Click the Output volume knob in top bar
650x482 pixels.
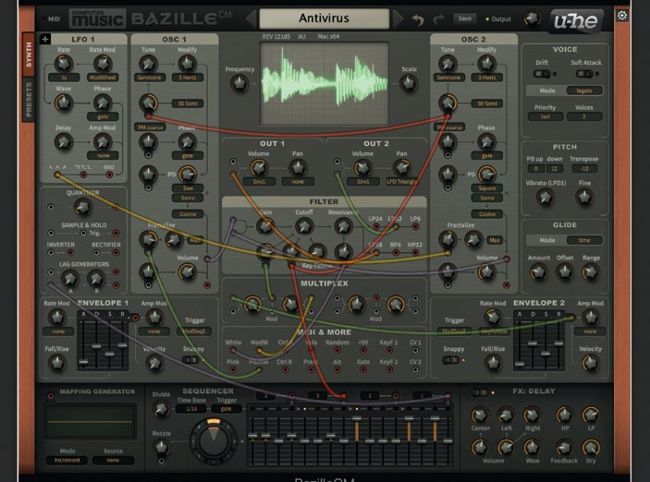[532, 19]
